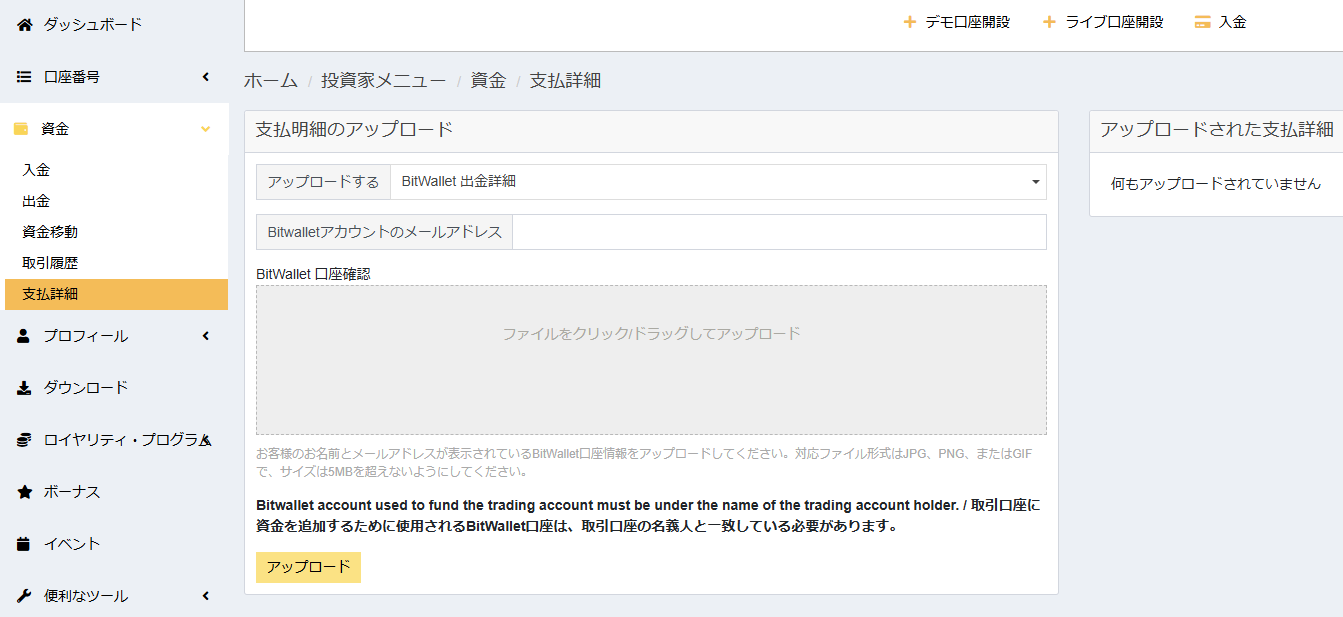Collapse the 資金 section chevron
Viewport: 1343px width, 617px height.
[x=205, y=129]
